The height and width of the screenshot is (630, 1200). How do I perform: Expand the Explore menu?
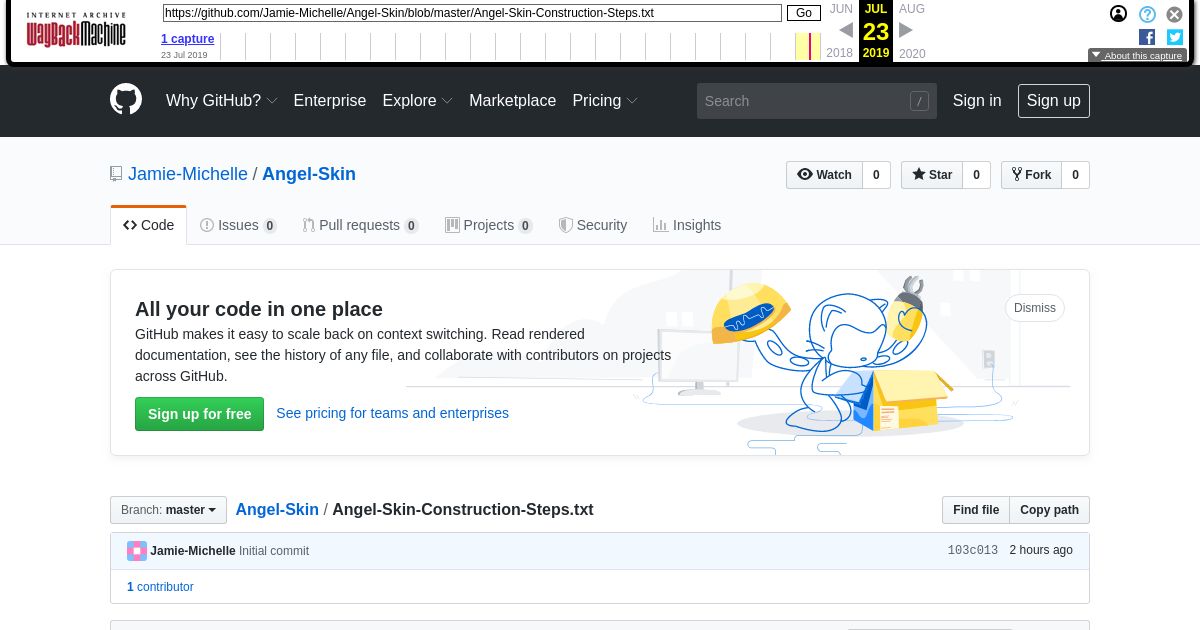click(x=418, y=101)
